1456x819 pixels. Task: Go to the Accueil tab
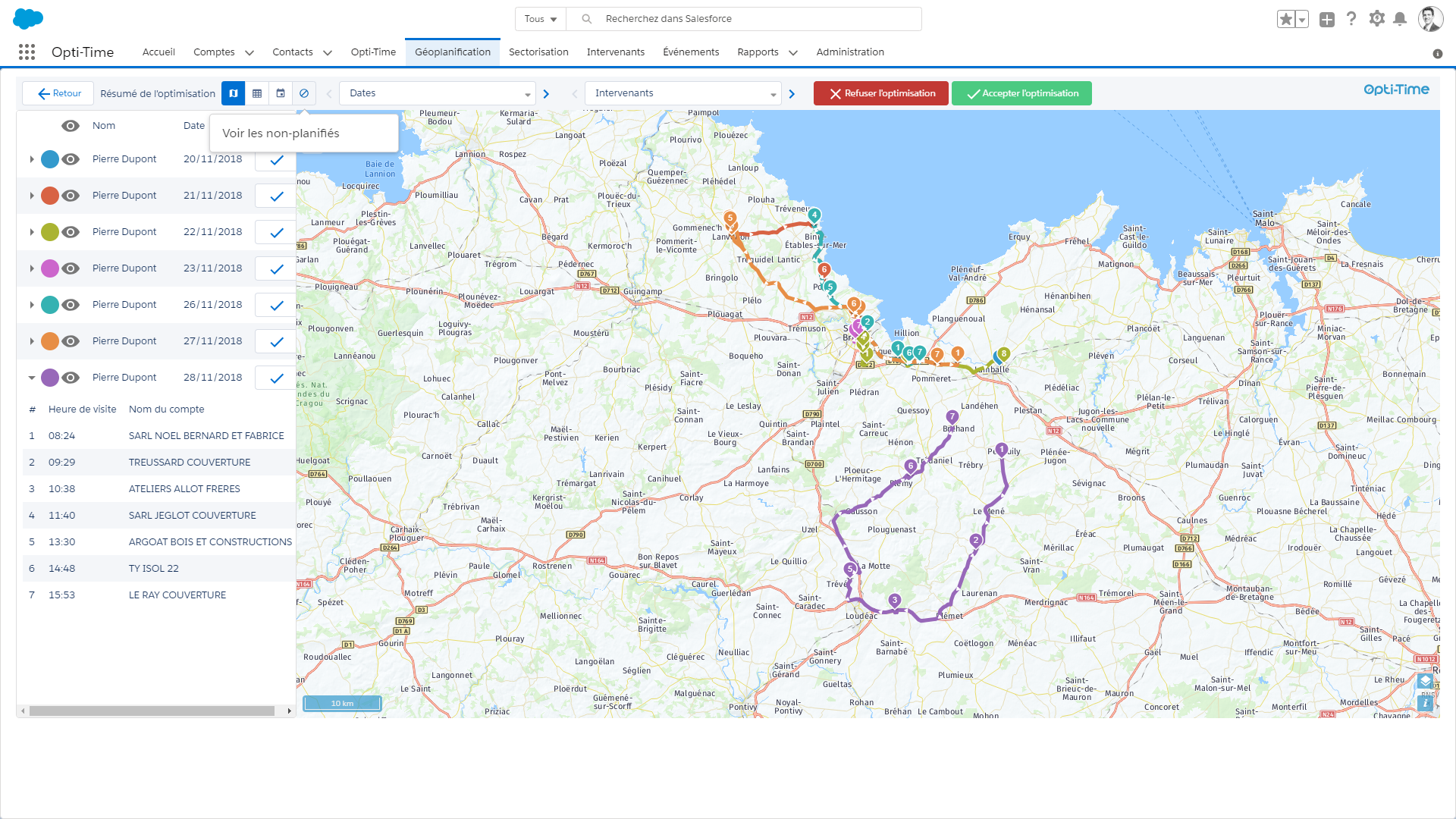point(158,52)
